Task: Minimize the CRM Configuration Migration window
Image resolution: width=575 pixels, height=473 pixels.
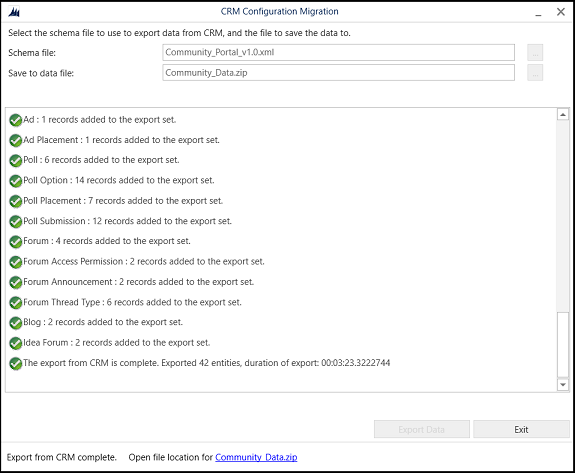Action: [538, 12]
